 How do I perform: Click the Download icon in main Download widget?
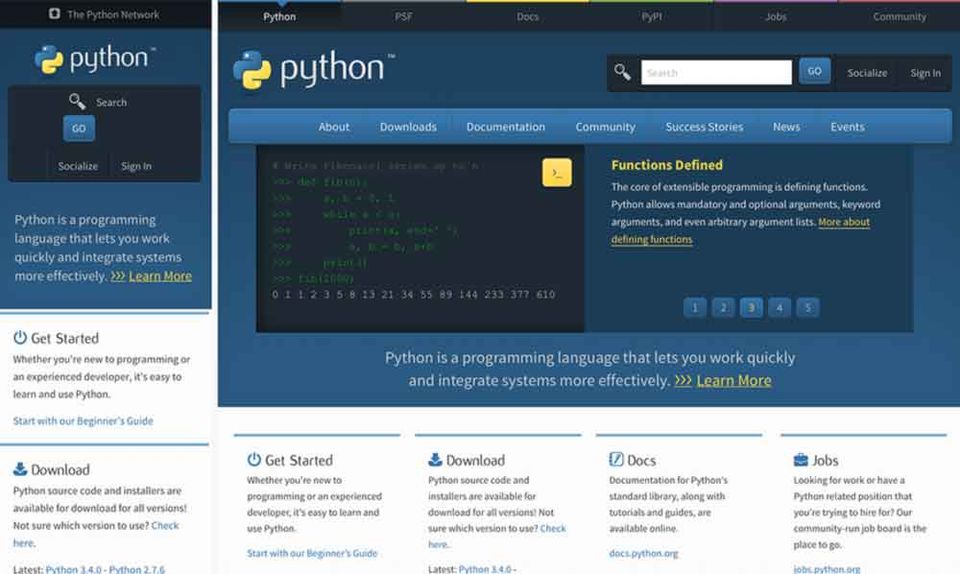[x=435, y=460]
